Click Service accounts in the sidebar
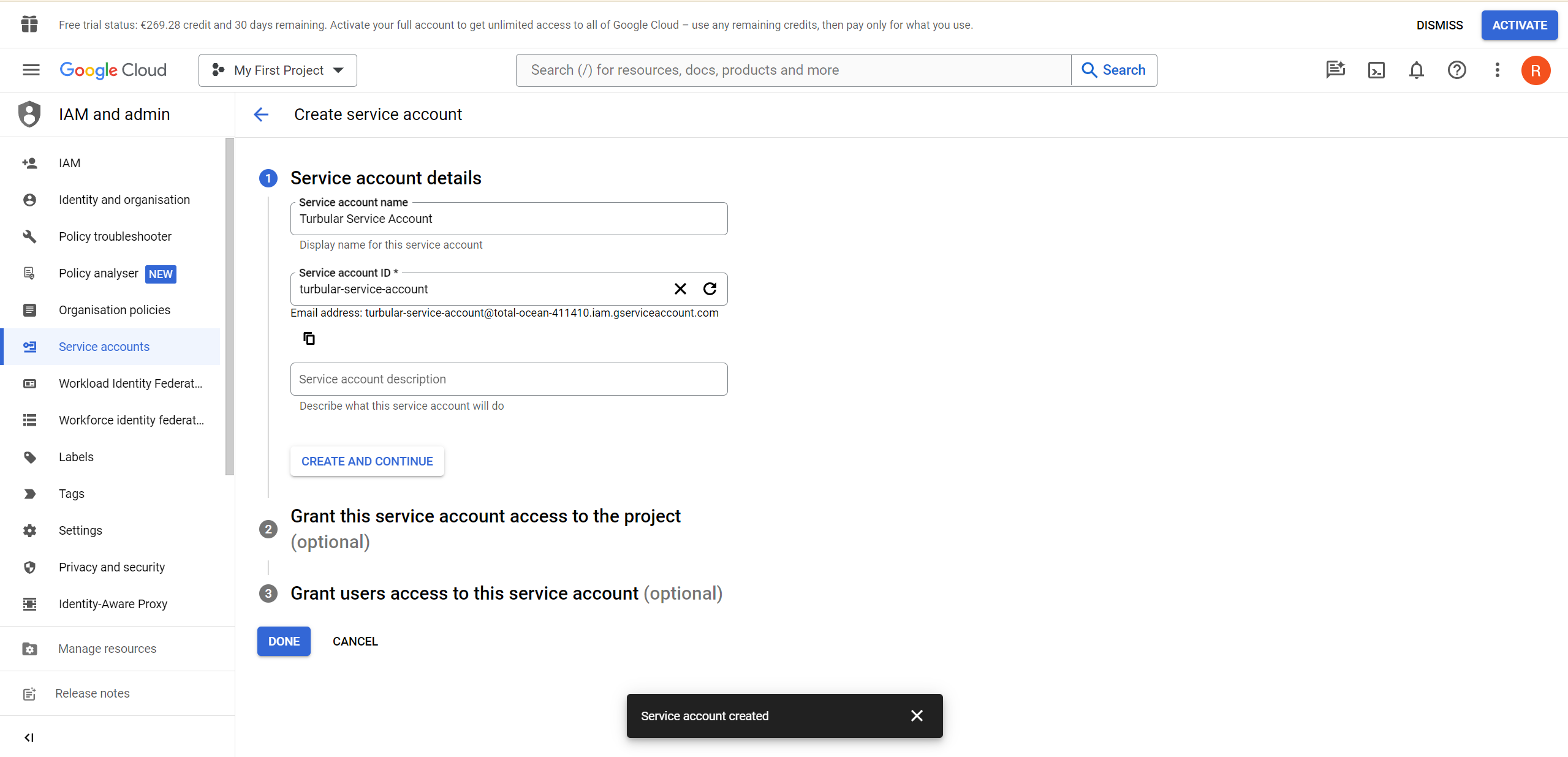The width and height of the screenshot is (1568, 757). [104, 347]
